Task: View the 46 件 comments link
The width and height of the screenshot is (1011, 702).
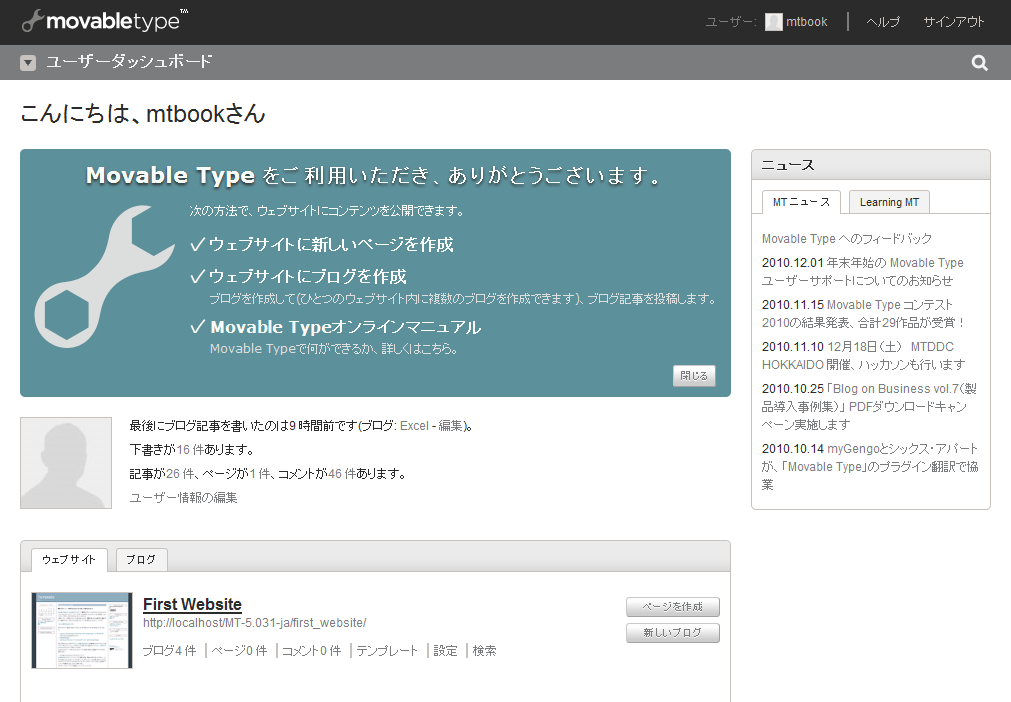Action: coord(342,474)
